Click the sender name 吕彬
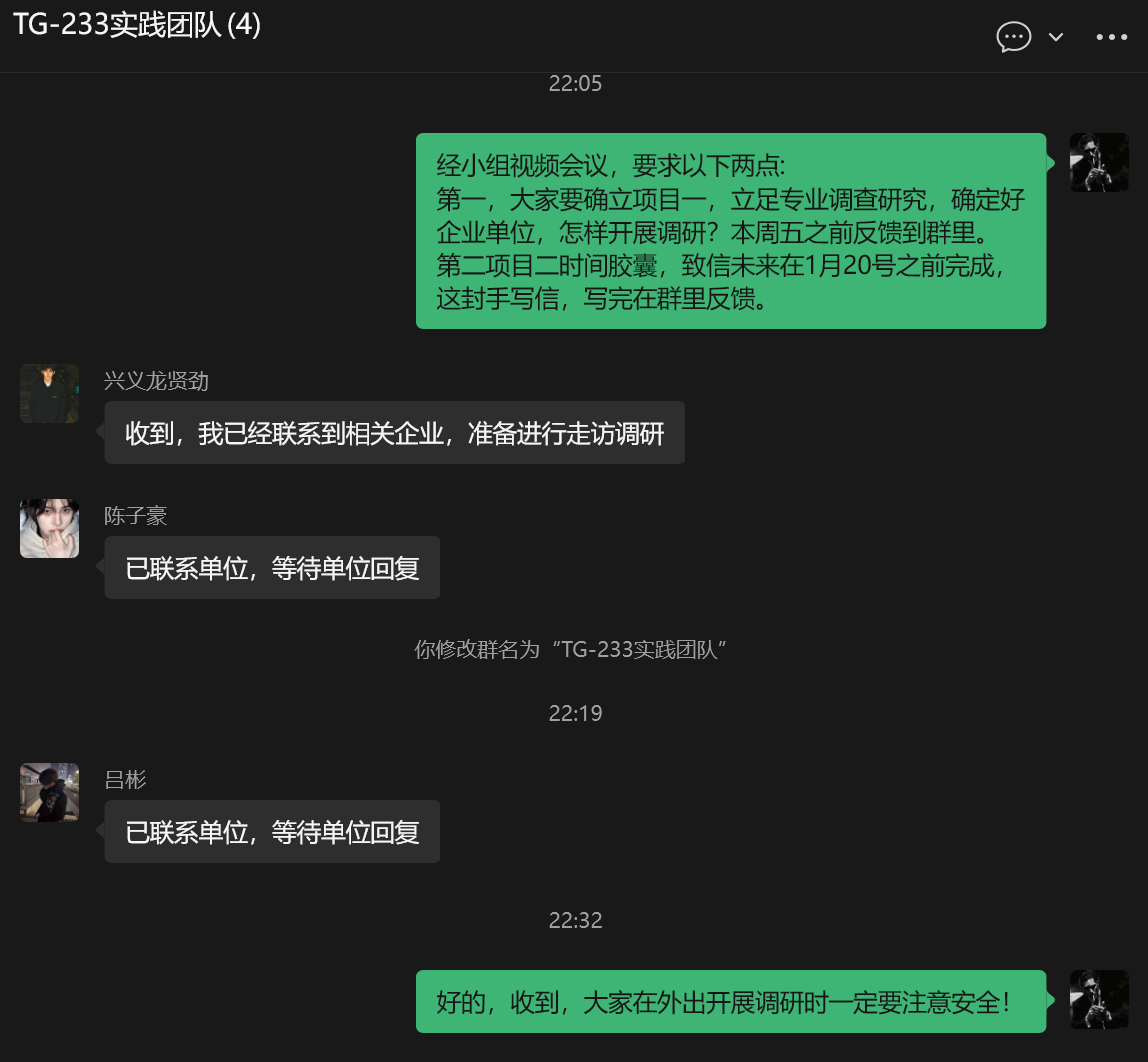The height and width of the screenshot is (1062, 1148). 125,779
